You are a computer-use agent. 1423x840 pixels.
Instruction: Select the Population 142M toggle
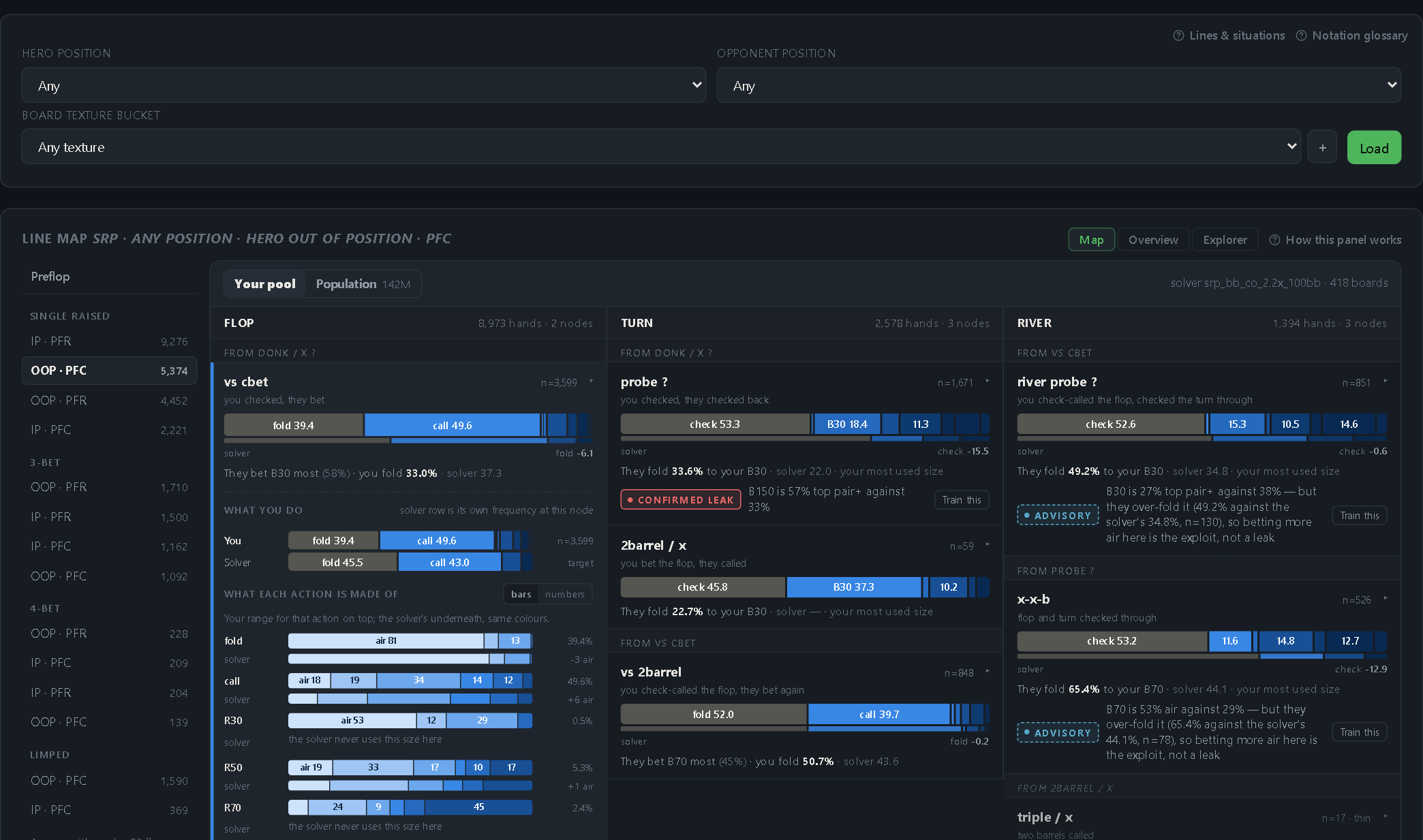(363, 284)
